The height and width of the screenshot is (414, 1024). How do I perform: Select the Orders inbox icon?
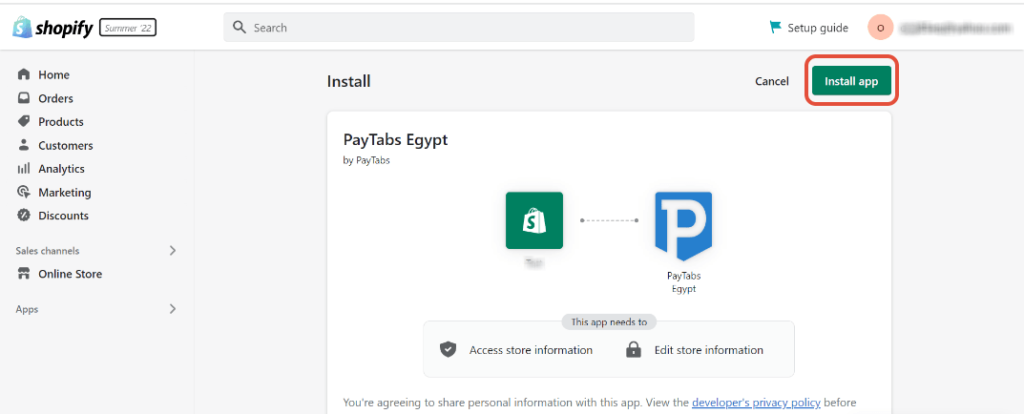24,98
